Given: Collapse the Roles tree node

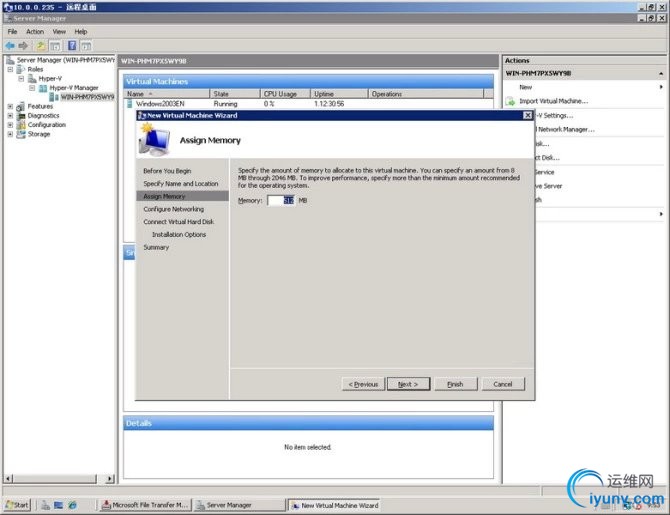Looking at the screenshot, I should tap(10, 69).
